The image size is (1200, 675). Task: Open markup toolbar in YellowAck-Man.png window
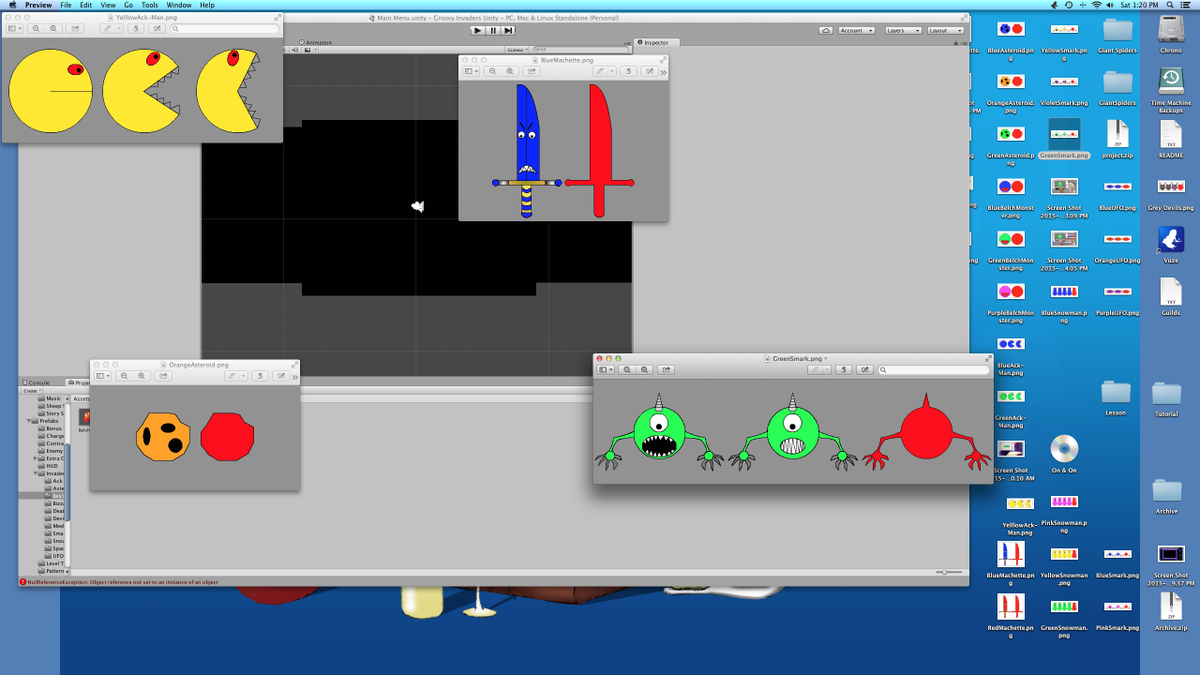[155, 28]
